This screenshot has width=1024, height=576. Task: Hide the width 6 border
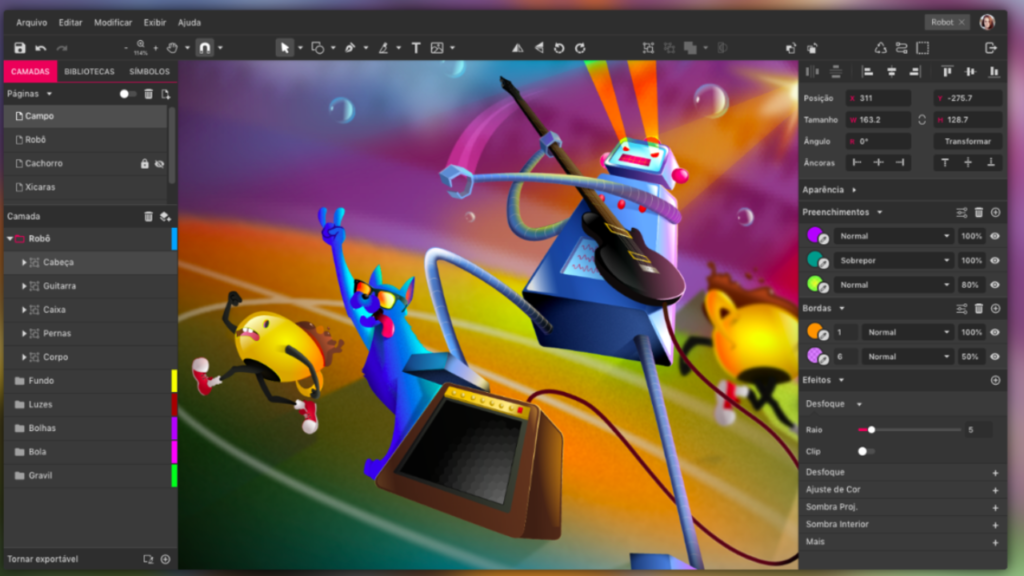click(x=995, y=357)
